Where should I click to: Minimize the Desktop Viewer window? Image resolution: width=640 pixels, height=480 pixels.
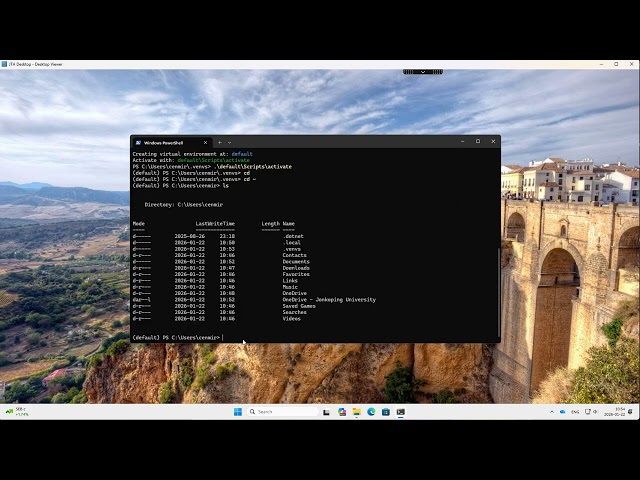click(601, 64)
